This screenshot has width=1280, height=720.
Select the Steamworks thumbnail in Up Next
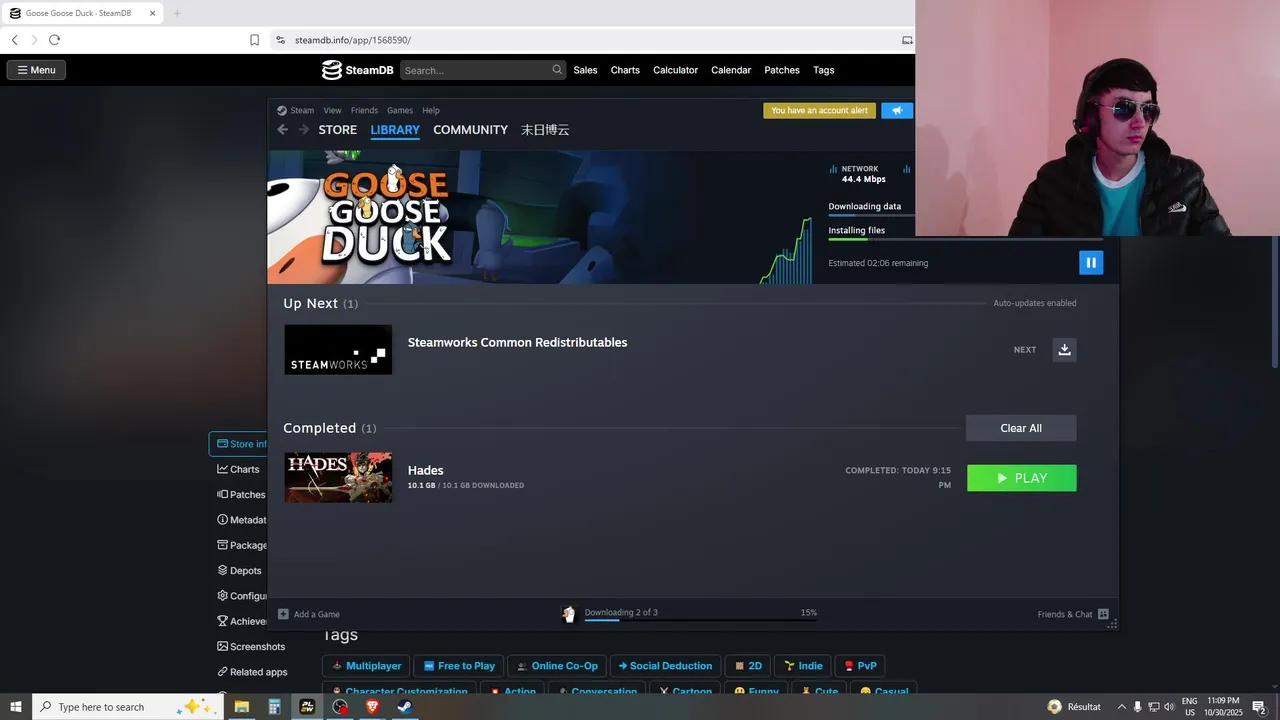338,350
